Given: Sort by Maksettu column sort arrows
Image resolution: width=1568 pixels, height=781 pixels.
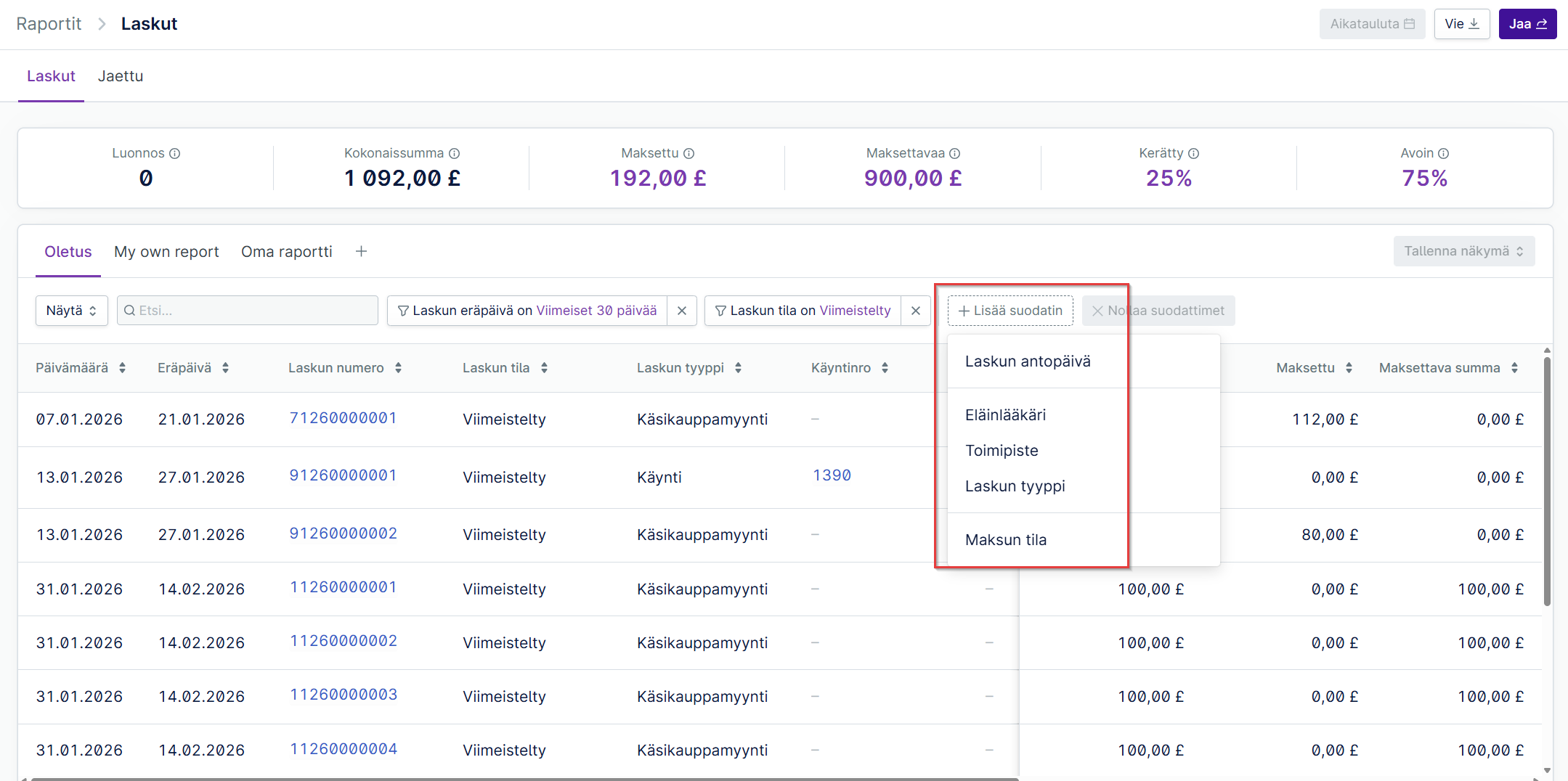Looking at the screenshot, I should click(x=1349, y=368).
